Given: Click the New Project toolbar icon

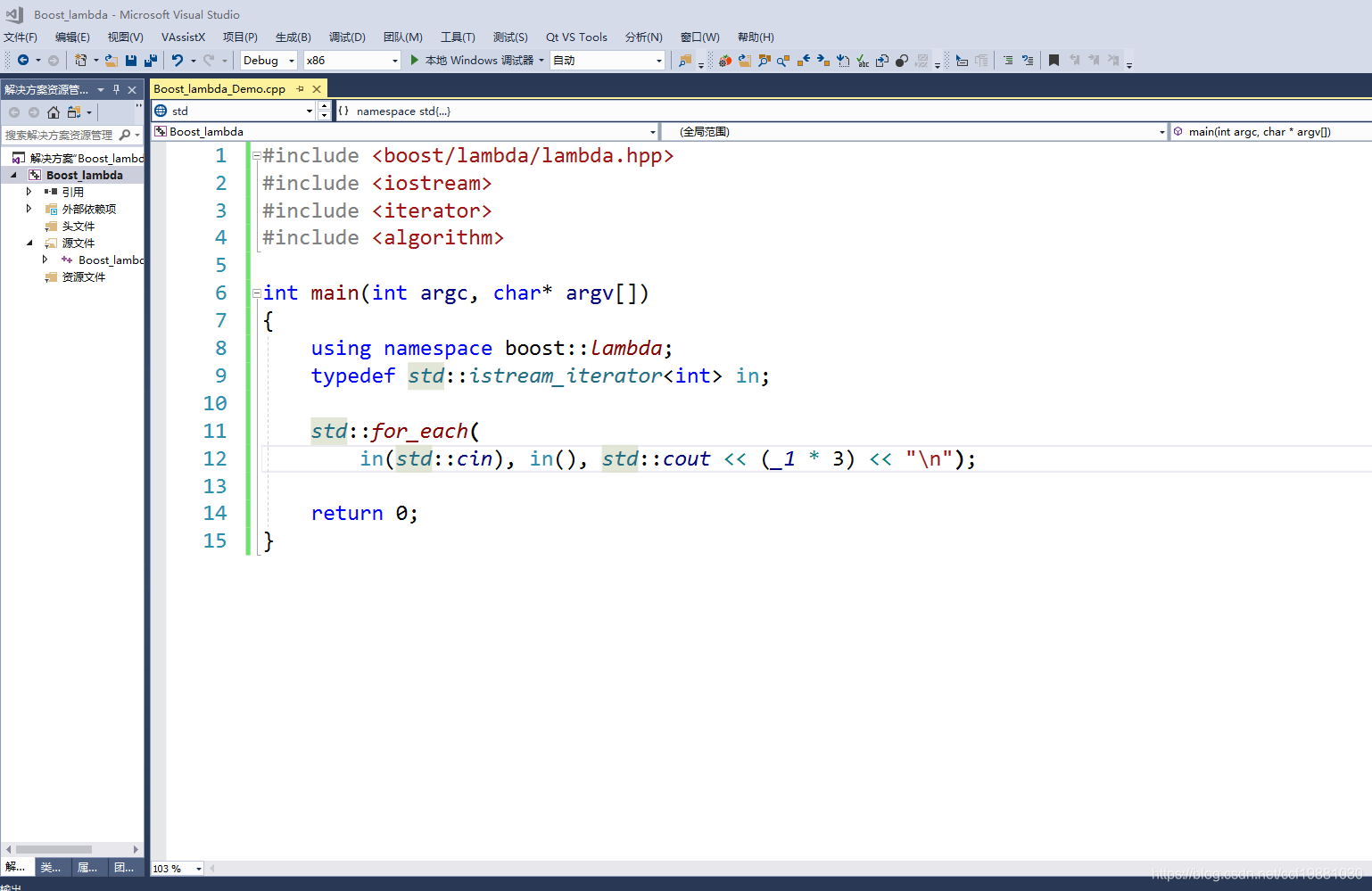Looking at the screenshot, I should click(x=81, y=61).
